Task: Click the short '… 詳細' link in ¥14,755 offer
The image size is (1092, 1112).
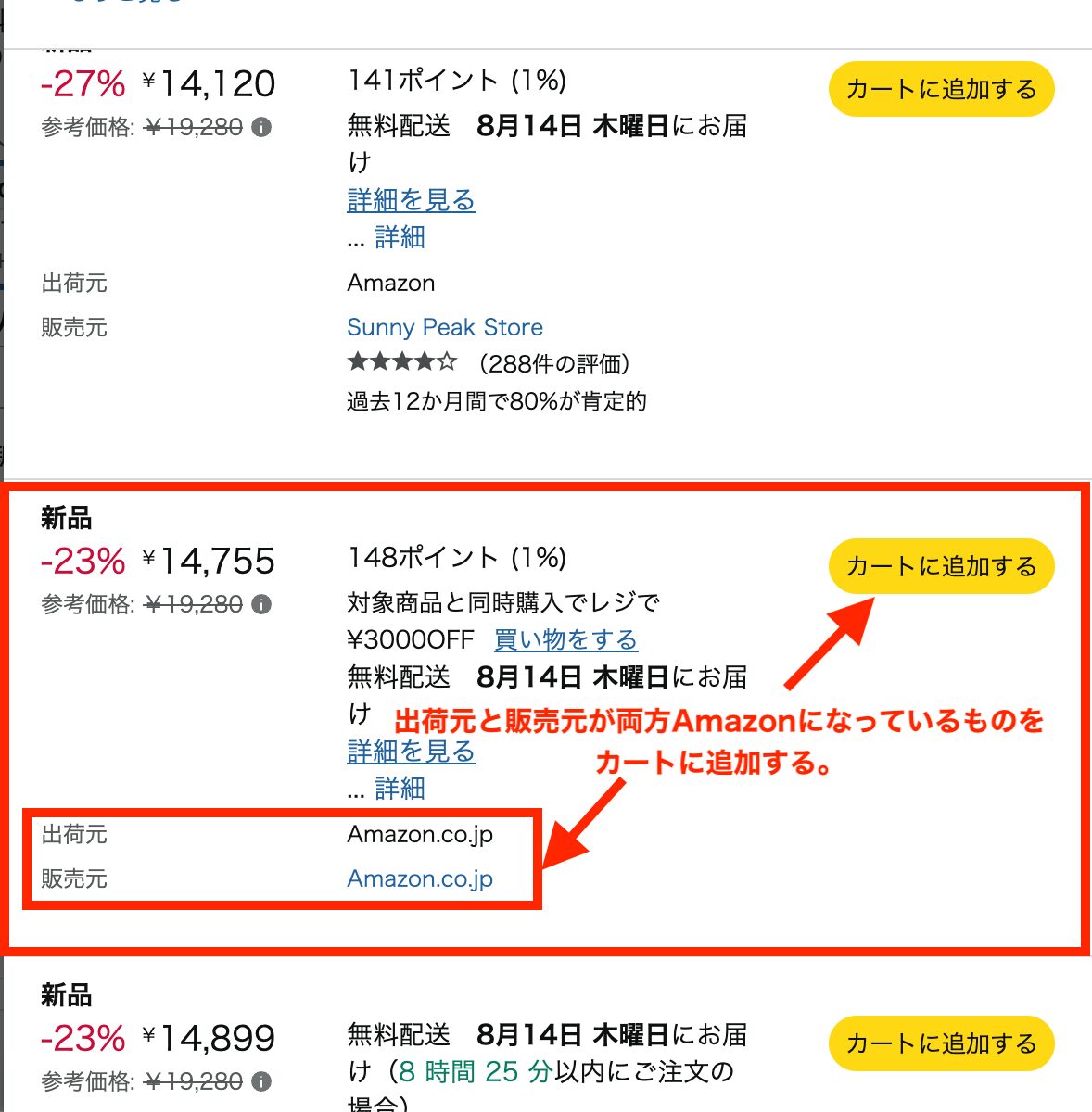Action: (399, 789)
